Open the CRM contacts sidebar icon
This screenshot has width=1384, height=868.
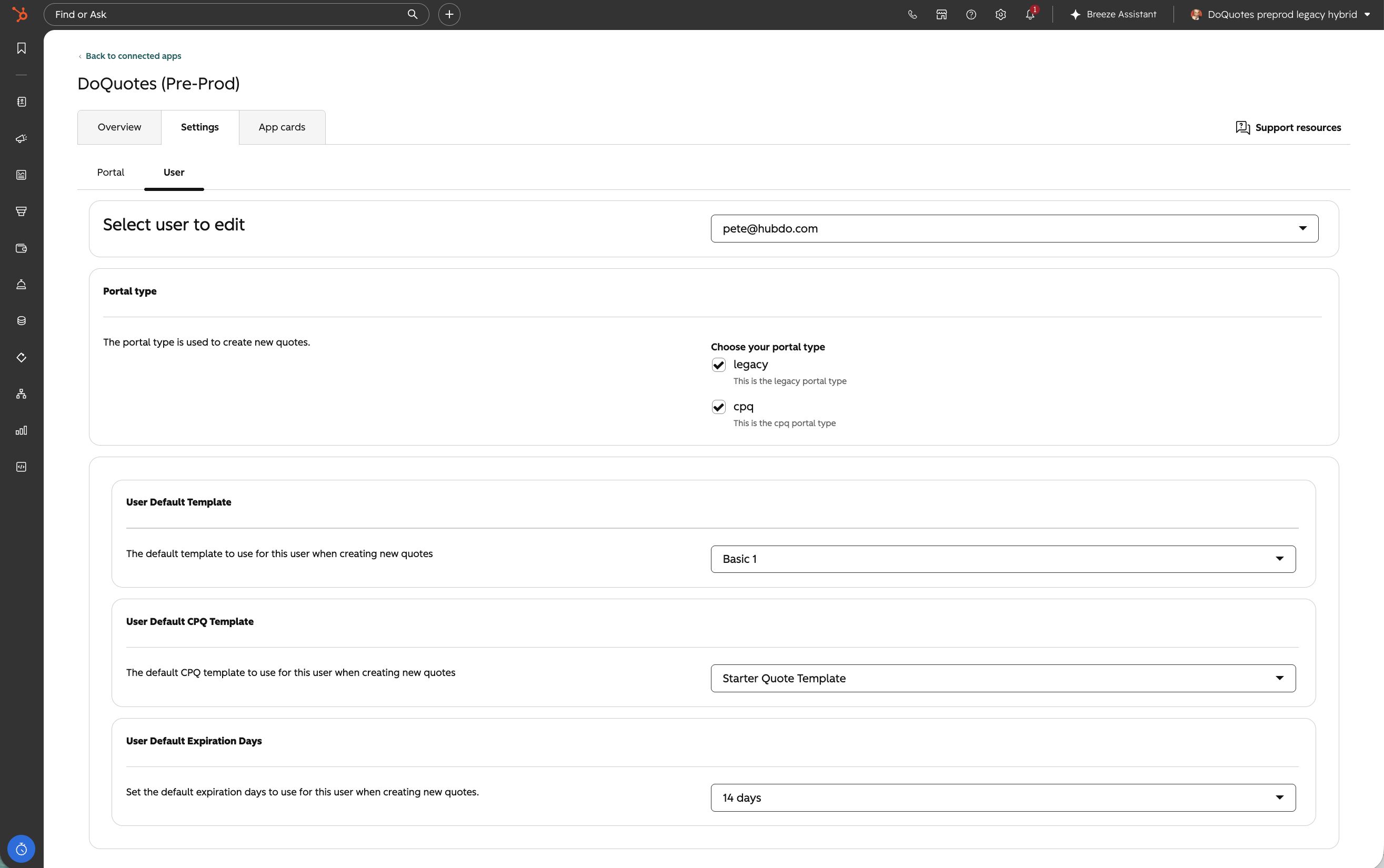(x=21, y=102)
